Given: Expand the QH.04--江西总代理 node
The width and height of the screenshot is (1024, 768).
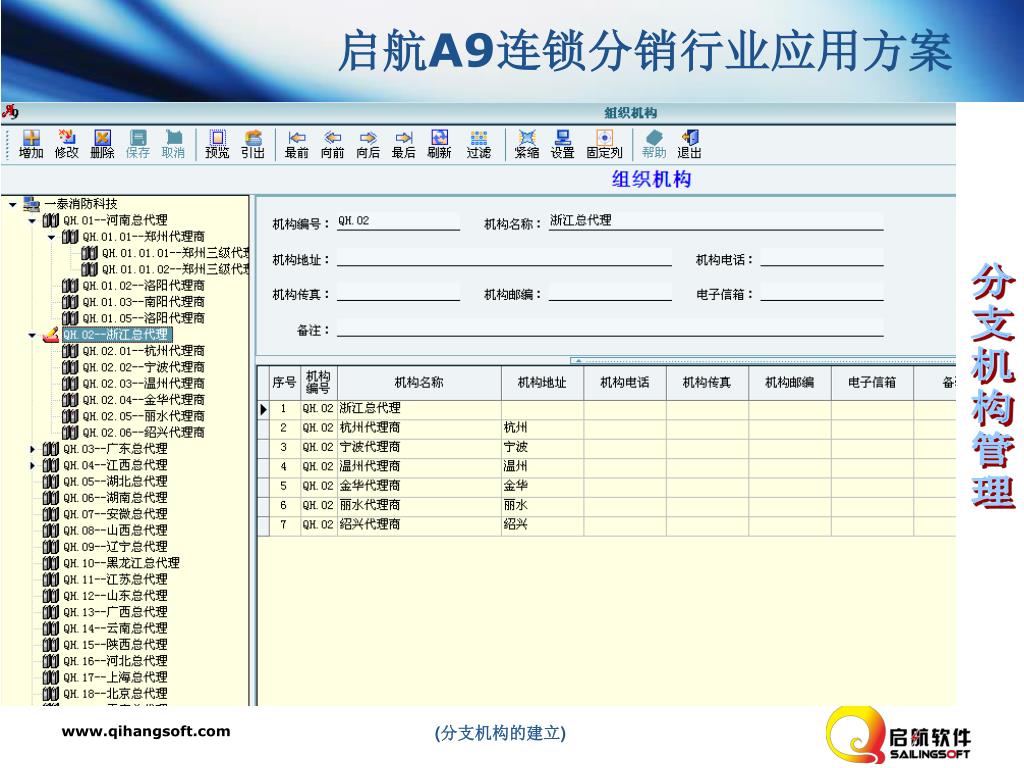Looking at the screenshot, I should 32,466.
